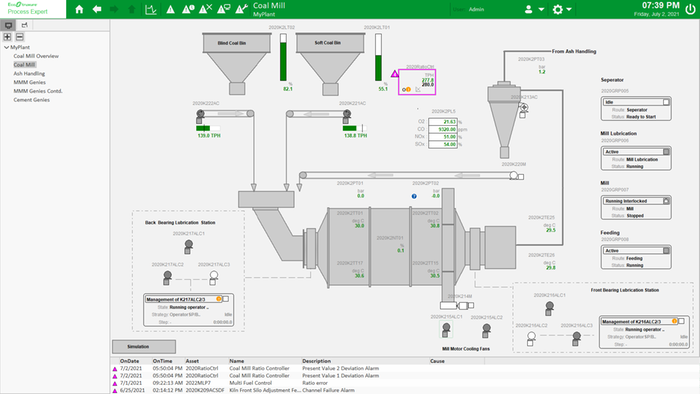Screen dimensions: 700x394
Task: Click separator valve 2020K213AC symbol
Action: tap(523, 110)
